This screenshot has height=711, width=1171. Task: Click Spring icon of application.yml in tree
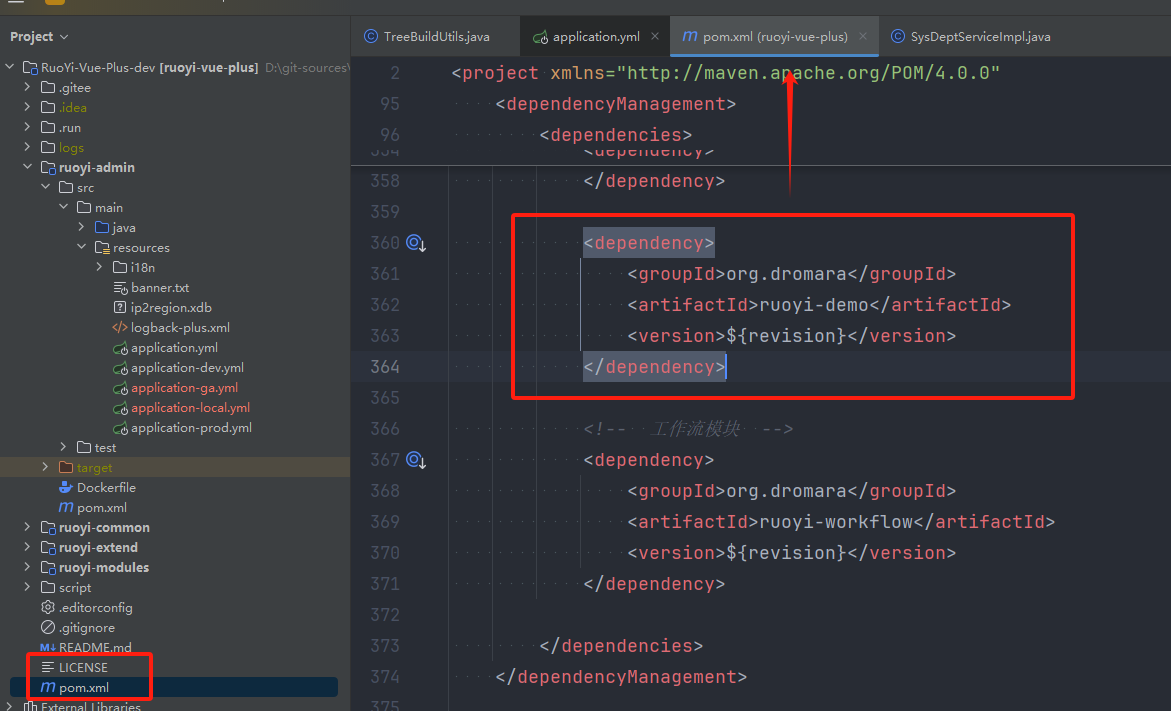coord(120,348)
